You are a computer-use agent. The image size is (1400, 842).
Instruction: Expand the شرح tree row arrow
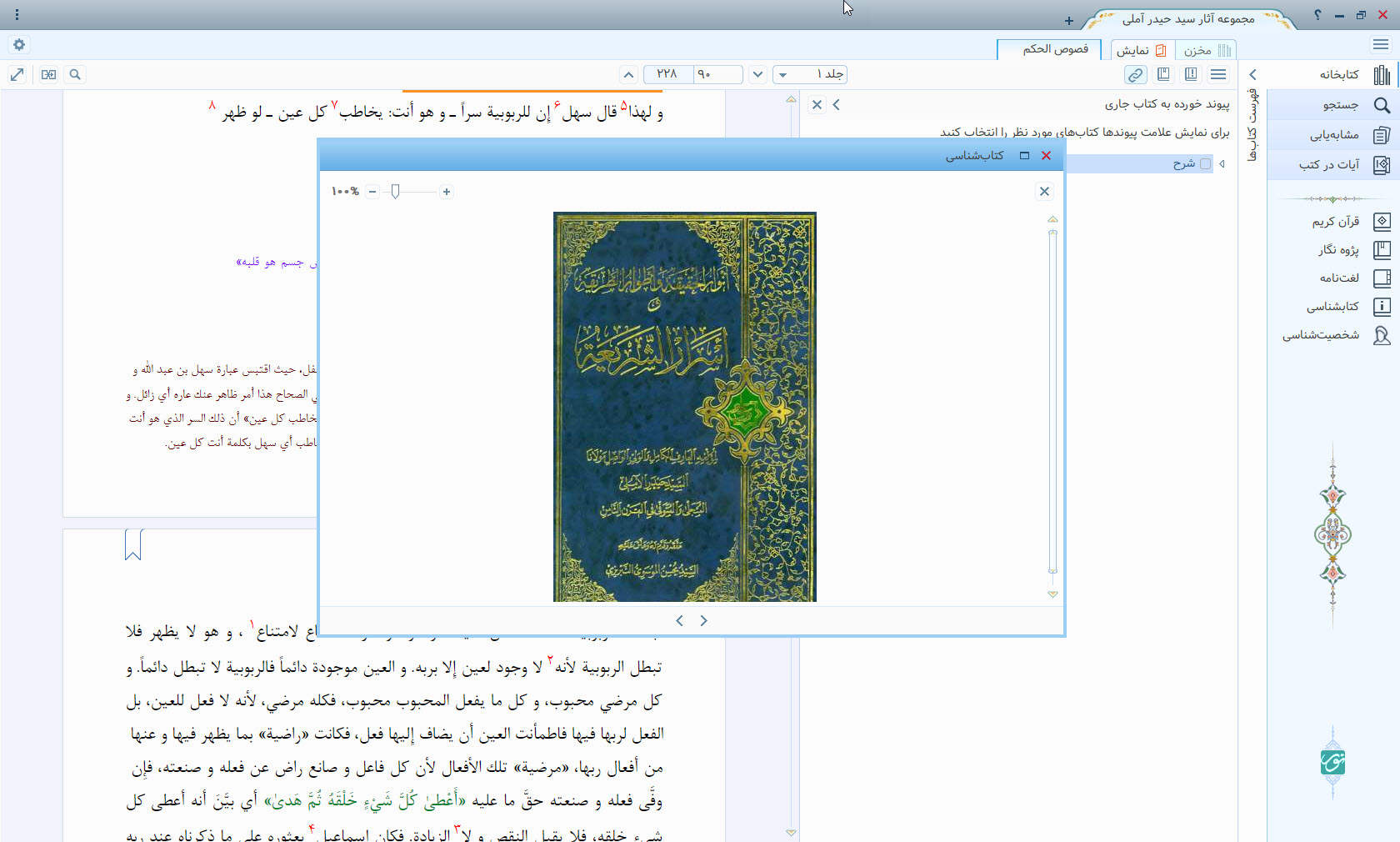click(1222, 164)
